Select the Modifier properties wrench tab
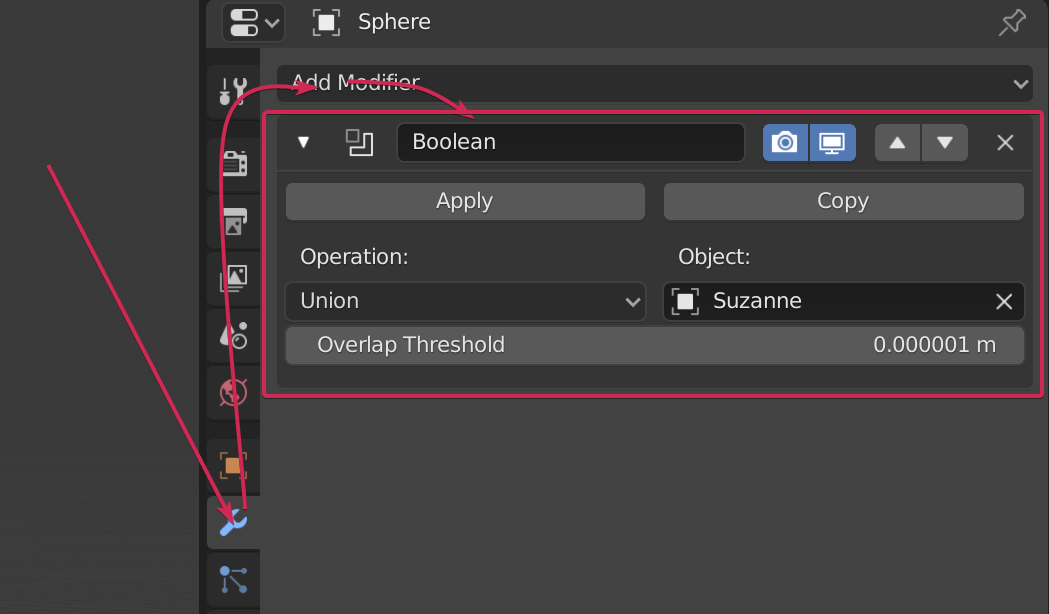This screenshot has height=614, width=1049. (x=232, y=521)
